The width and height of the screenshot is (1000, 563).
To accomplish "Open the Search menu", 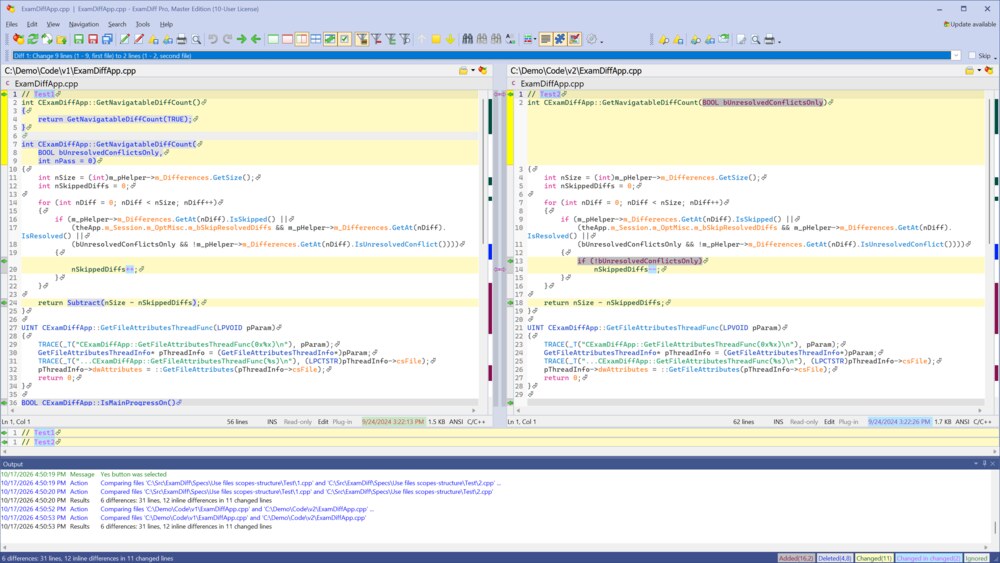I will click(117, 24).
